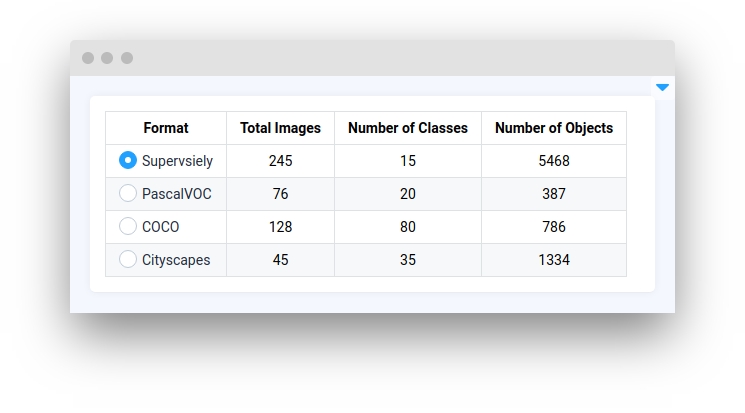Click the PascalVOC label text
This screenshot has height=413, width=745.
pyautogui.click(x=177, y=194)
